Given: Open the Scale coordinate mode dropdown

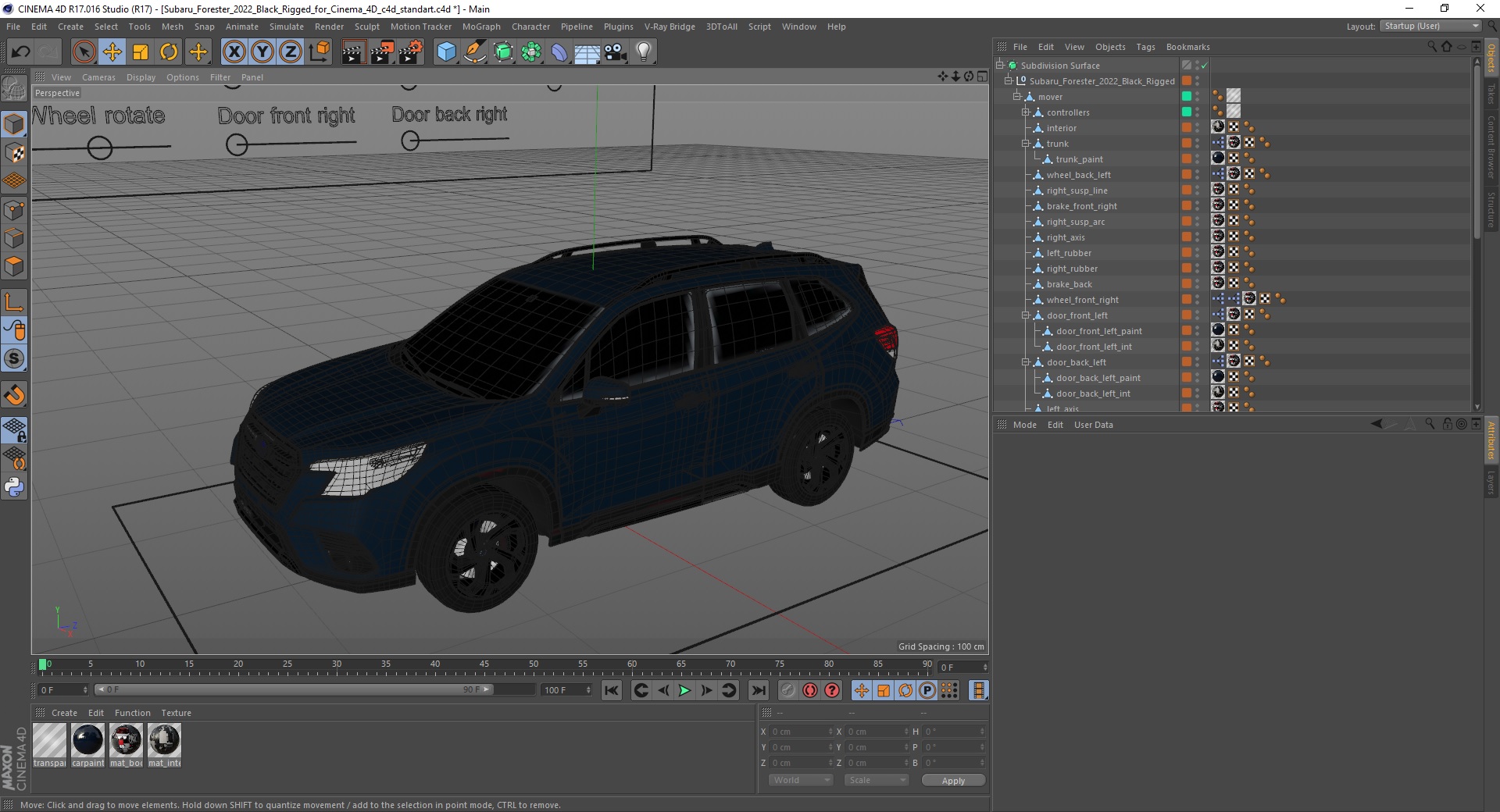Looking at the screenshot, I should point(877,780).
